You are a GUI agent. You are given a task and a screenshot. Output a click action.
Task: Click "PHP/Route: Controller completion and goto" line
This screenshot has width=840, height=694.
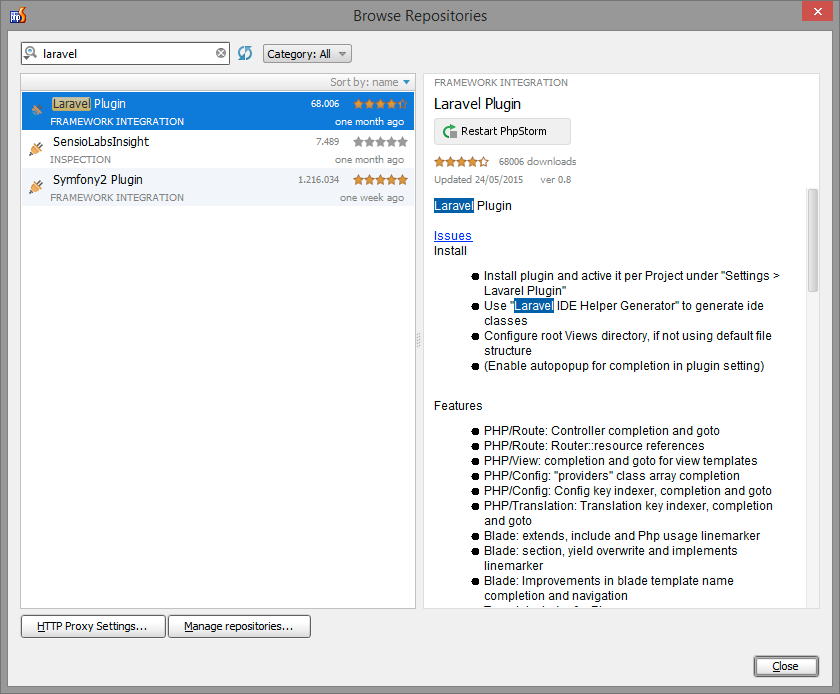(602, 431)
